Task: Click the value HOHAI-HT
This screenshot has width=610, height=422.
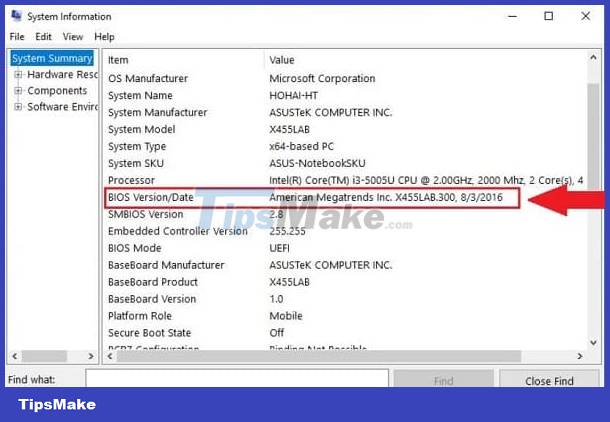Action: point(294,96)
